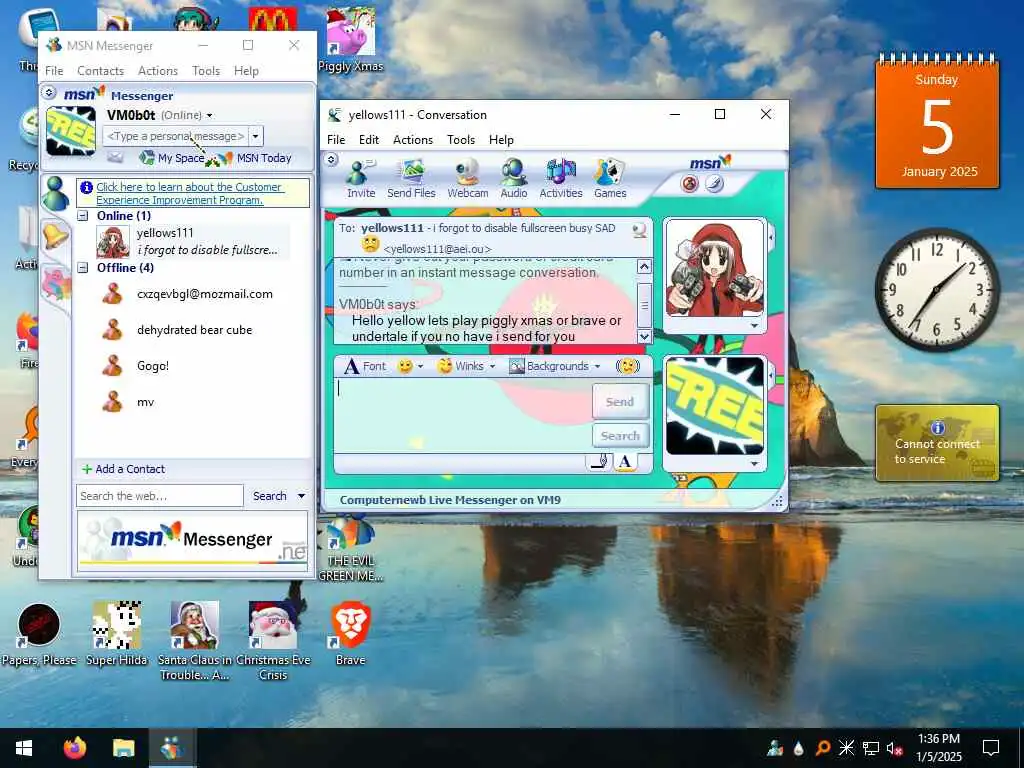Open the notification center icon
Image resolution: width=1024 pixels, height=768 pixels.
tap(991, 748)
